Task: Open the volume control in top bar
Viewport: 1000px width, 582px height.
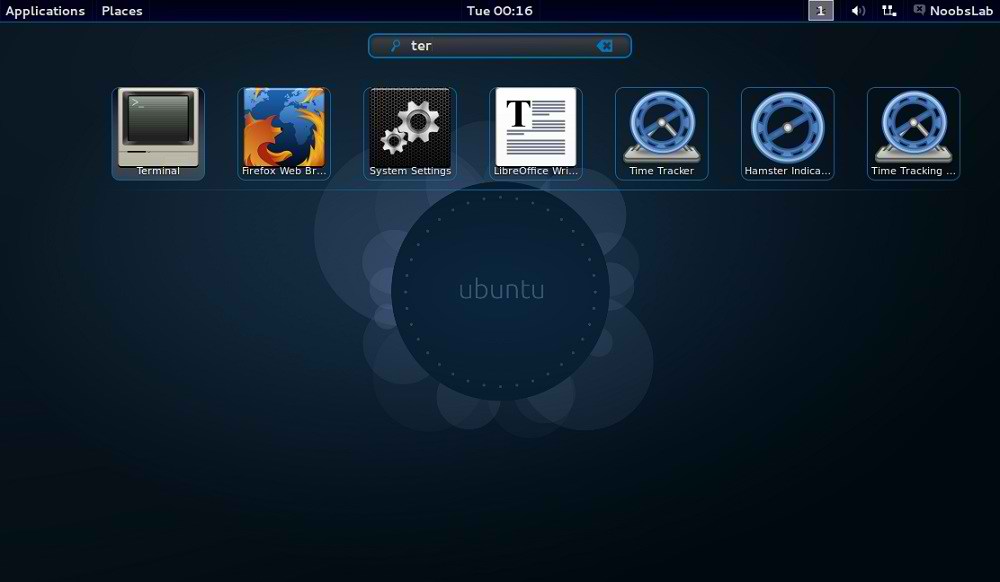Action: click(858, 11)
